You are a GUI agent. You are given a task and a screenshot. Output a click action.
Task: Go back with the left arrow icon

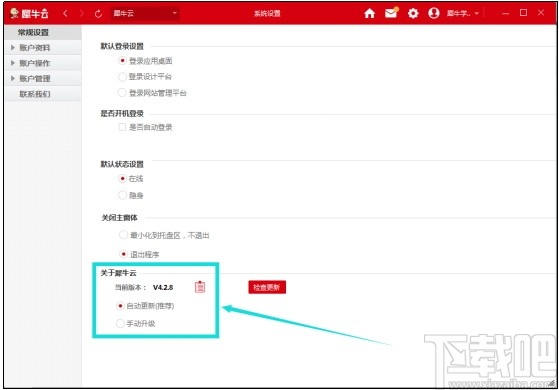click(x=65, y=14)
